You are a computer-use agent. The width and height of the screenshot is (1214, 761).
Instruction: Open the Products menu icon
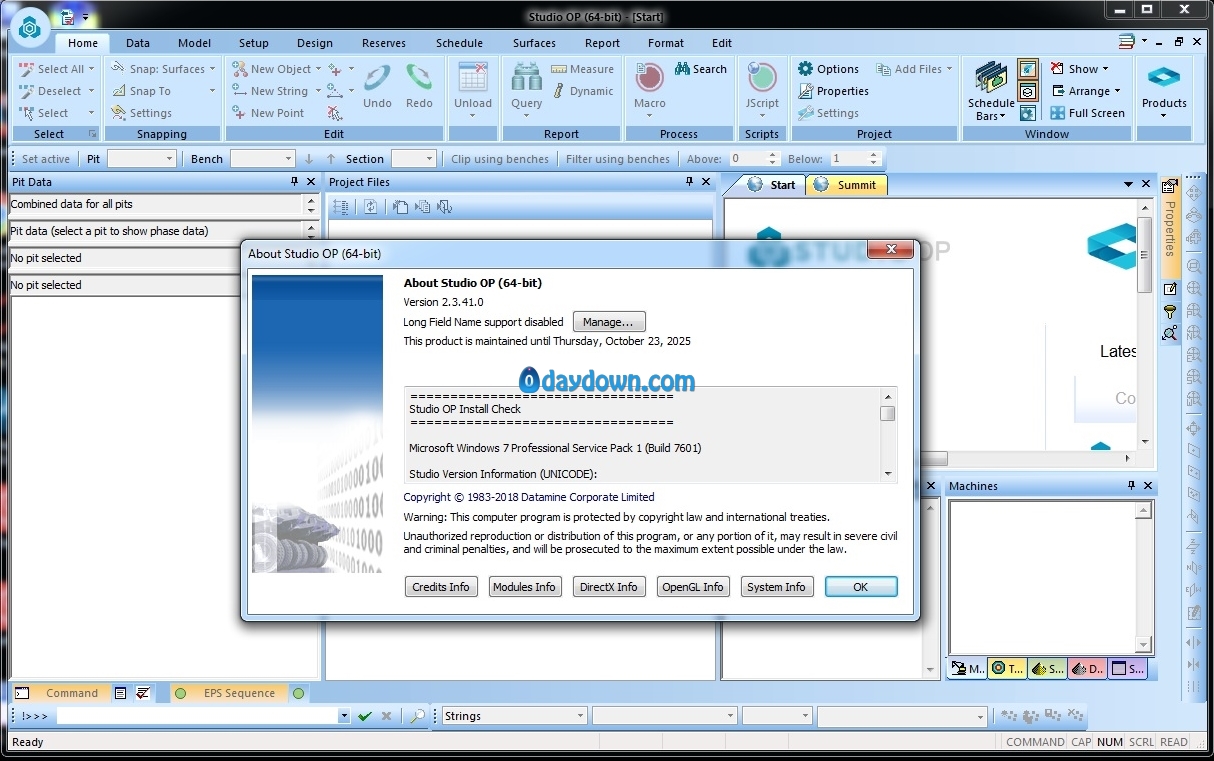[x=1164, y=78]
